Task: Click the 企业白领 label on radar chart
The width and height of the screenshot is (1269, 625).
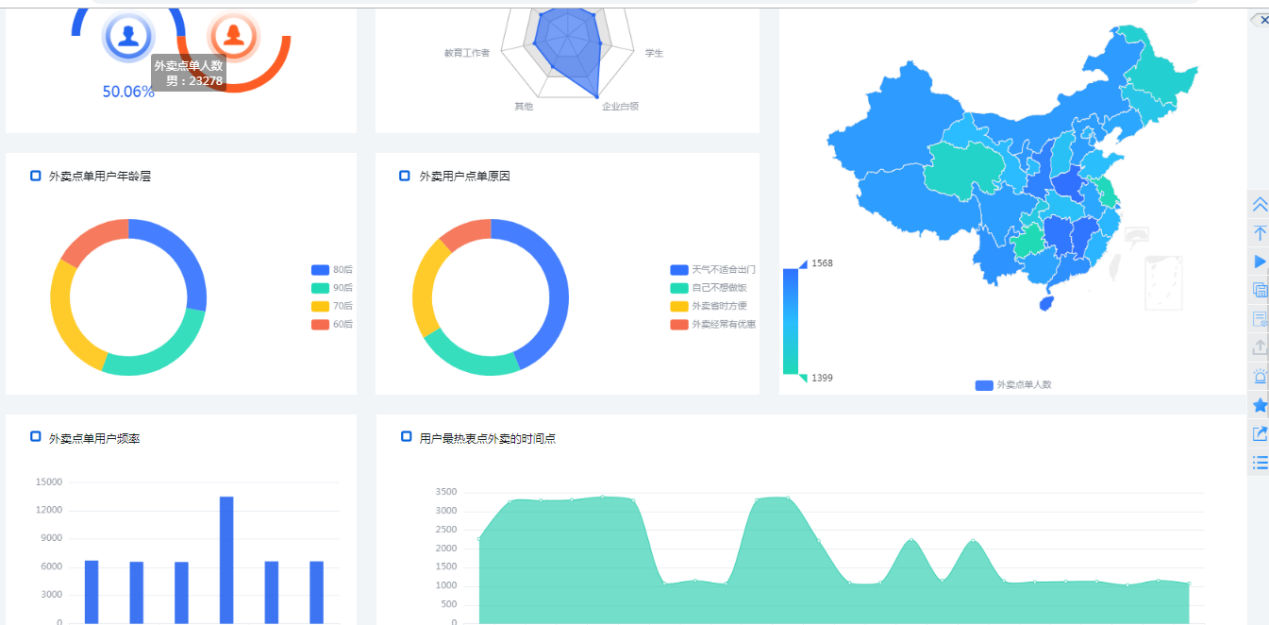Action: point(620,106)
